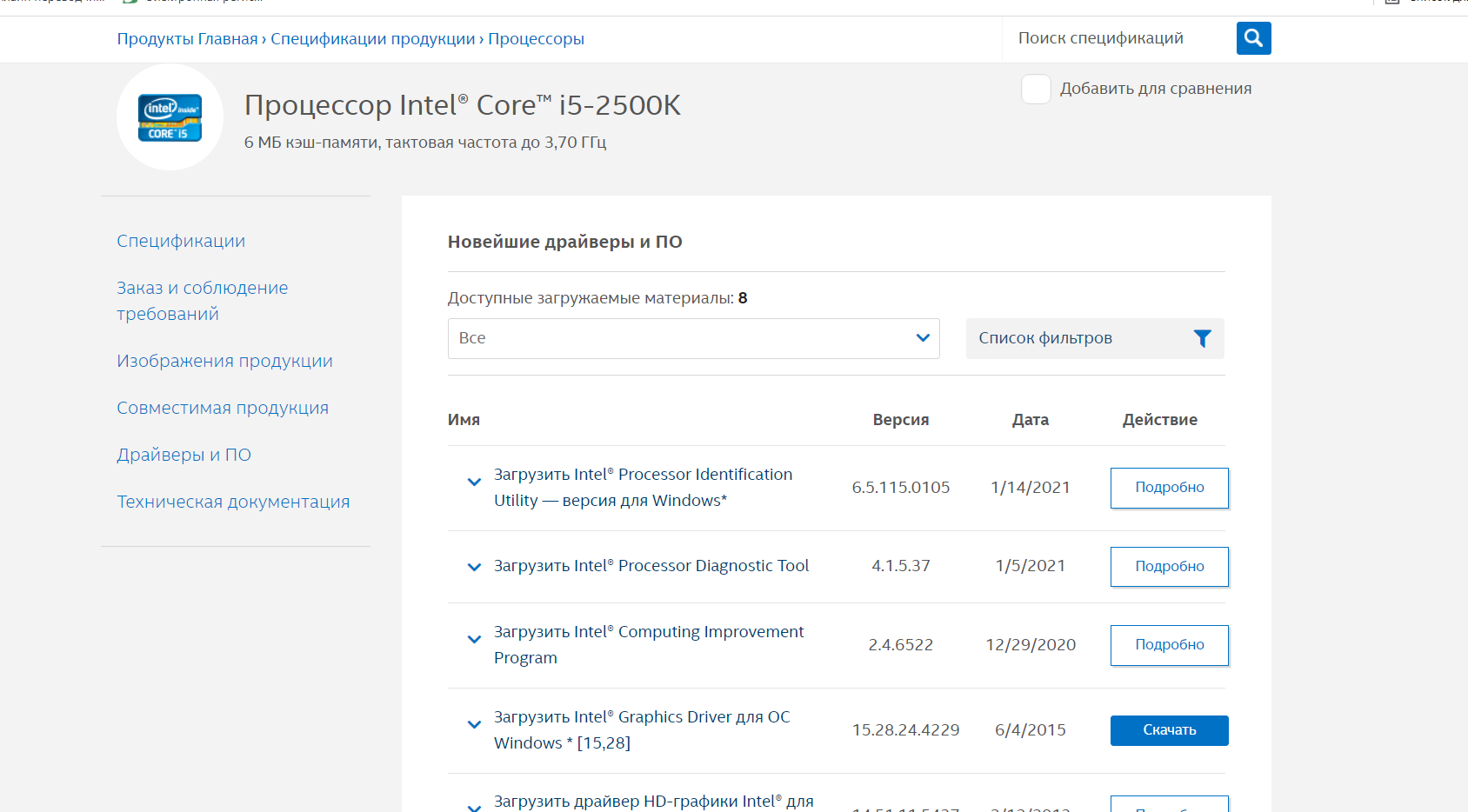Click date value '12/29/2020'

tap(1031, 645)
